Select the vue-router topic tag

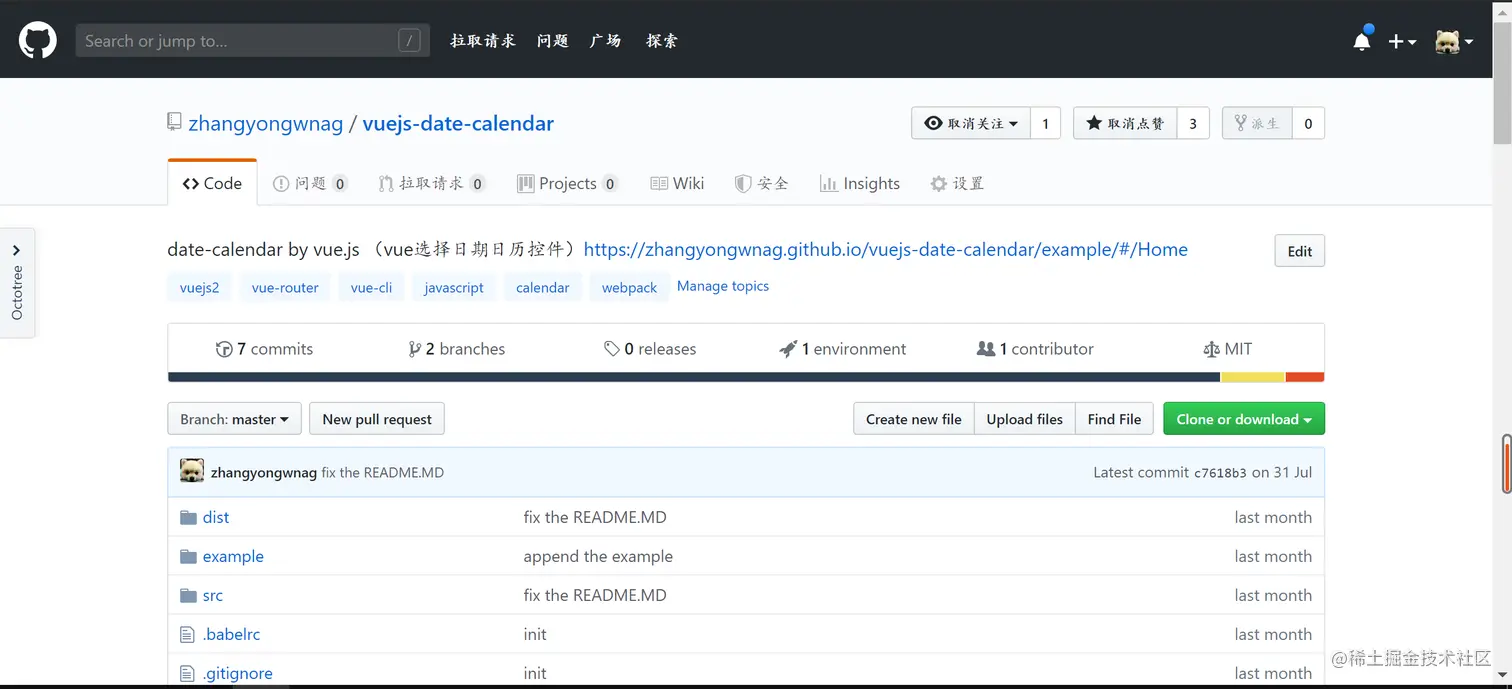point(285,287)
